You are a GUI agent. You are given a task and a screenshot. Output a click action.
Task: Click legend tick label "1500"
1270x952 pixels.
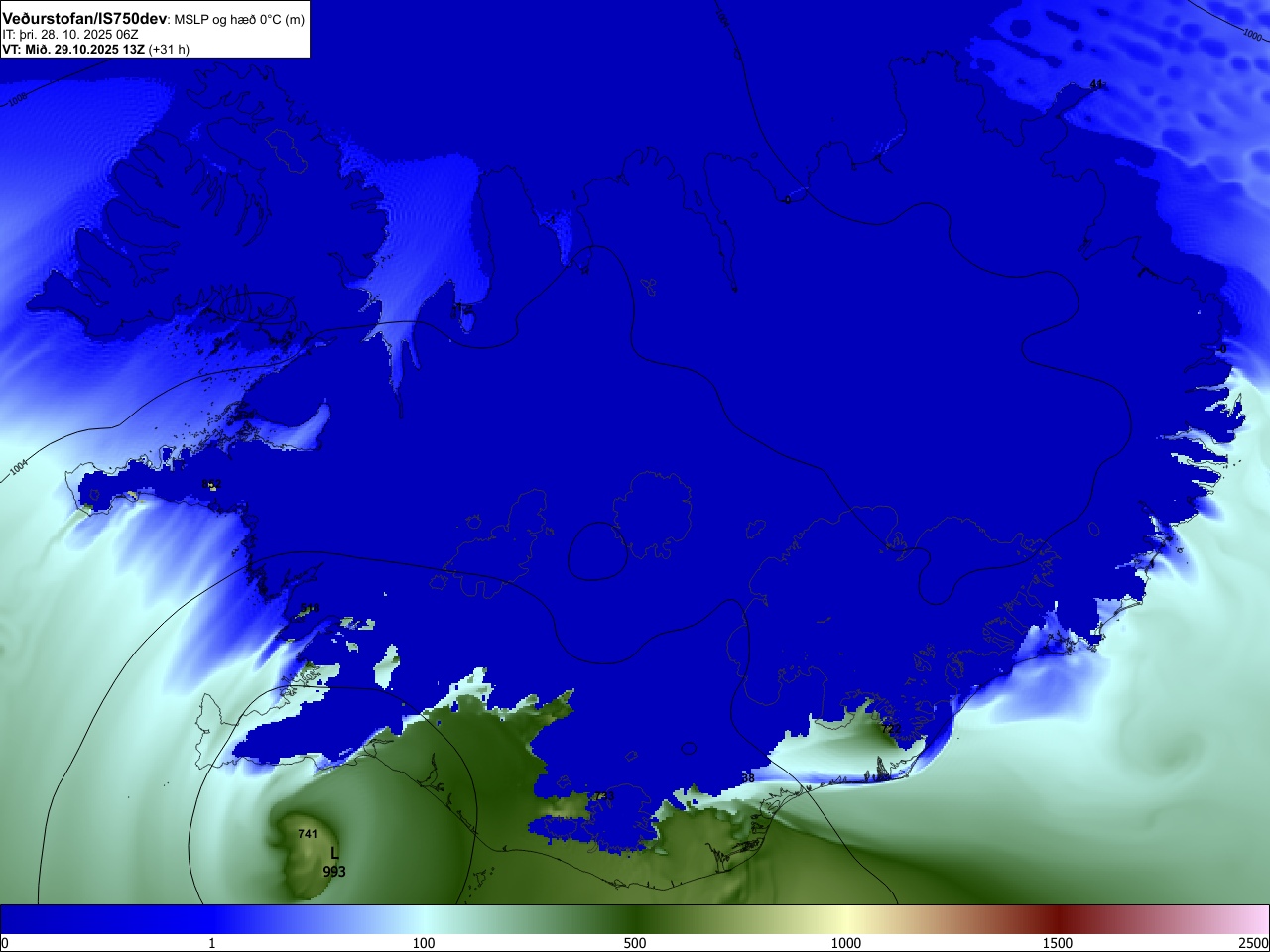coord(1058,943)
